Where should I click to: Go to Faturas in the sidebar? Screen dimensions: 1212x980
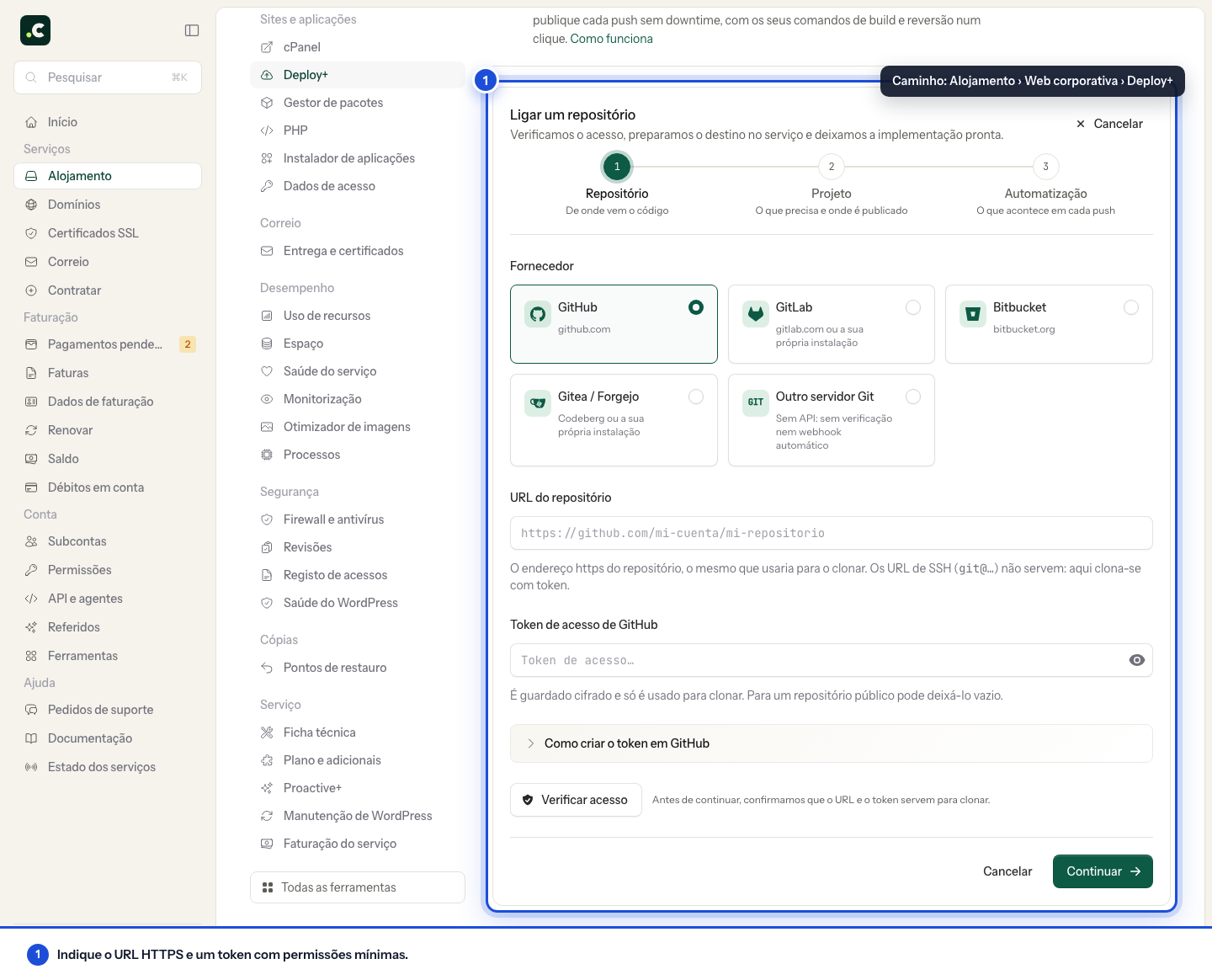pos(108,373)
